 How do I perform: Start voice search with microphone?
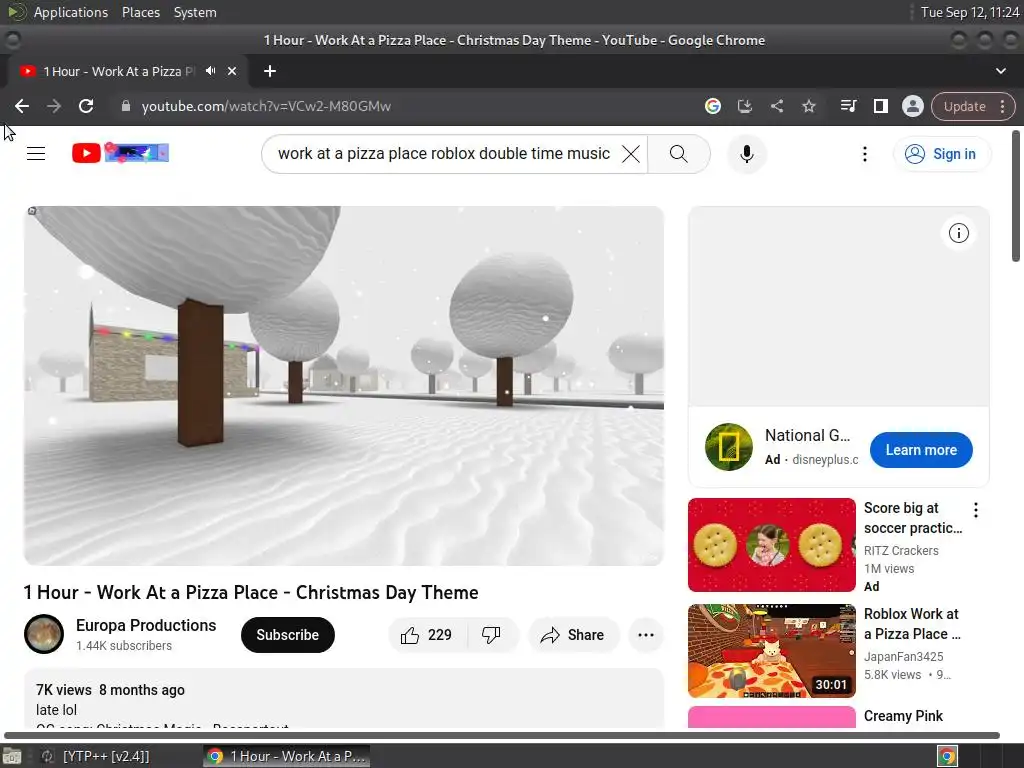coord(746,154)
